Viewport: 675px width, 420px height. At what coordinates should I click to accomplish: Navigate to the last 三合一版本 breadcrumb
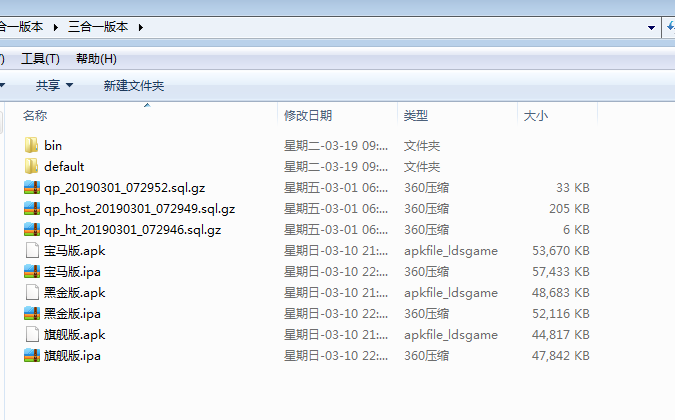98,27
